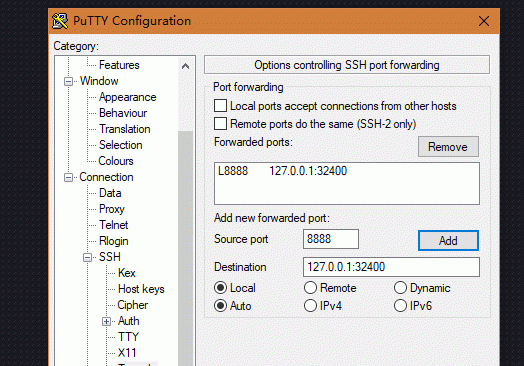Screen dimensions: 524x366
Task: Select the Auth category
Action: point(128,321)
